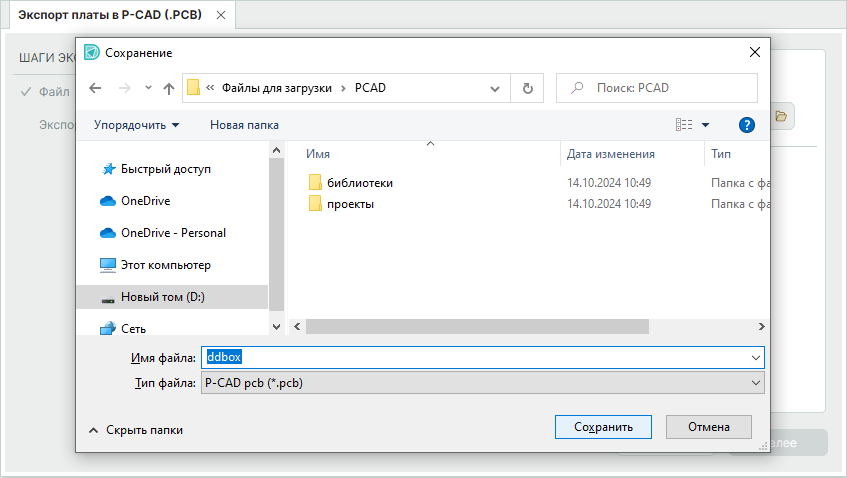Select Этот компьютер in navigation pane

point(165,265)
